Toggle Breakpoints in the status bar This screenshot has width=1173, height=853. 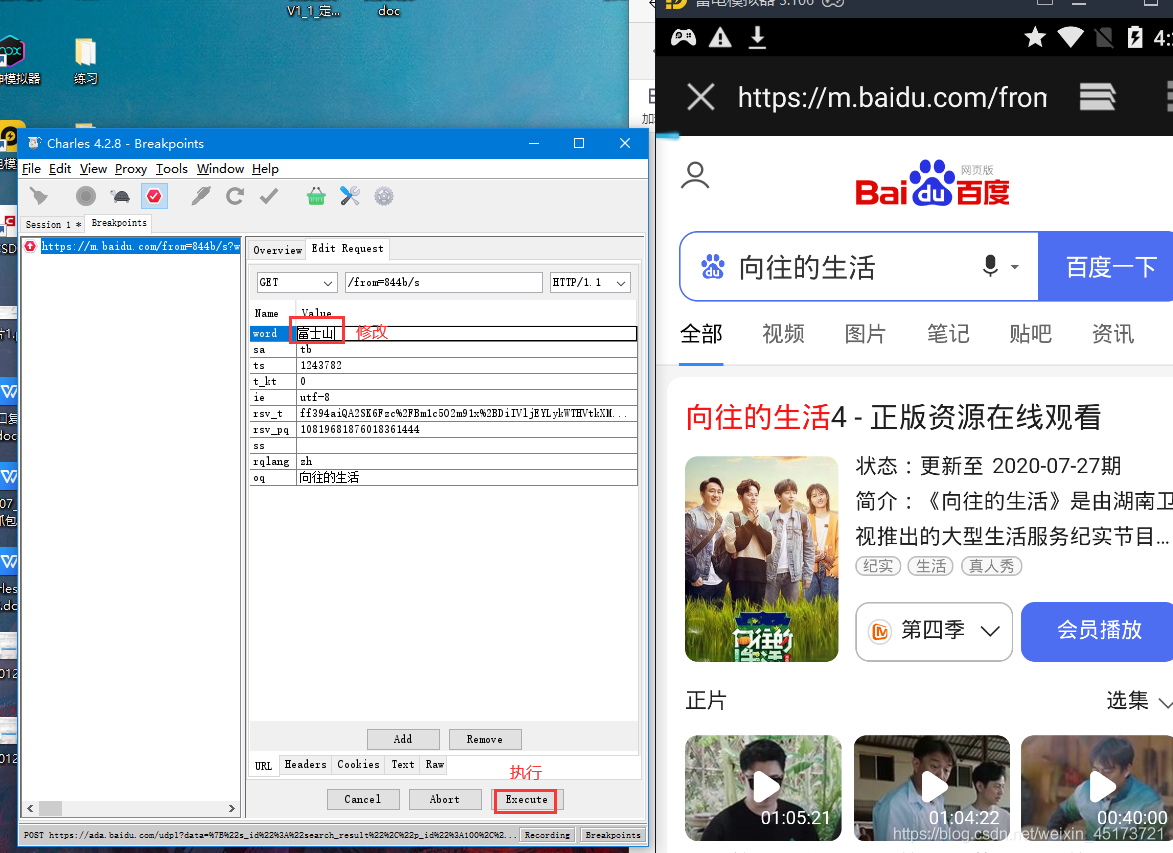coord(612,834)
